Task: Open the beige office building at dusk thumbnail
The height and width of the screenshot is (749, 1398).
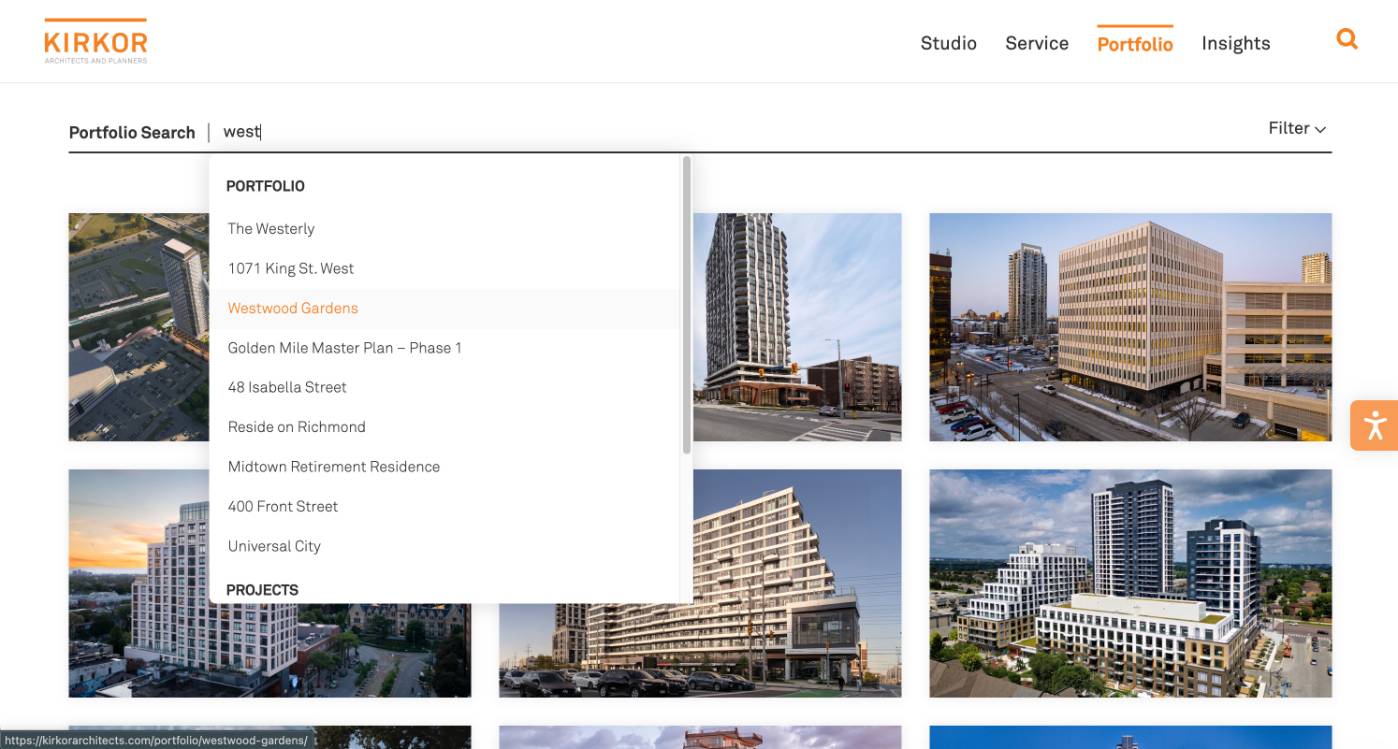Action: [x=1130, y=327]
